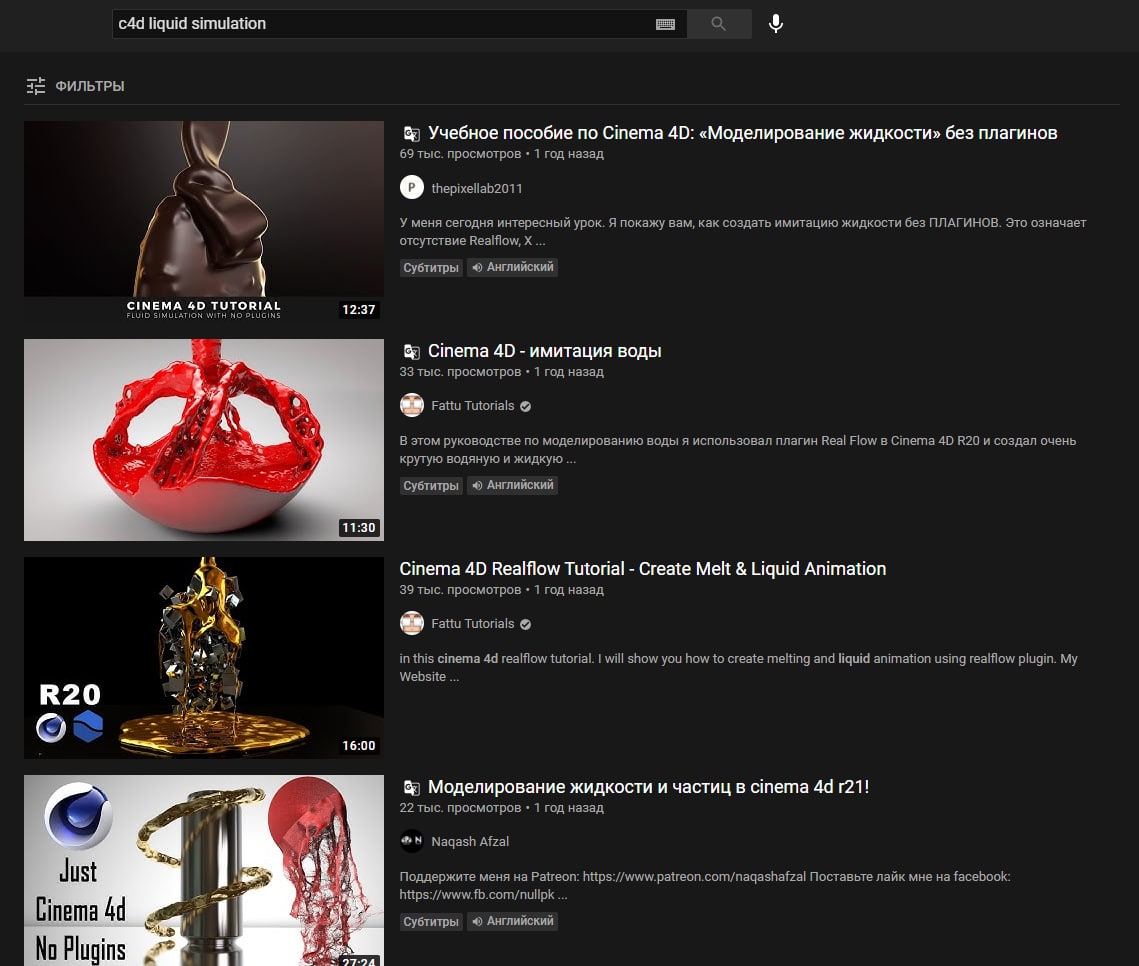
Task: Go to the Naqash Afzal channel name
Action: pyautogui.click(x=470, y=841)
